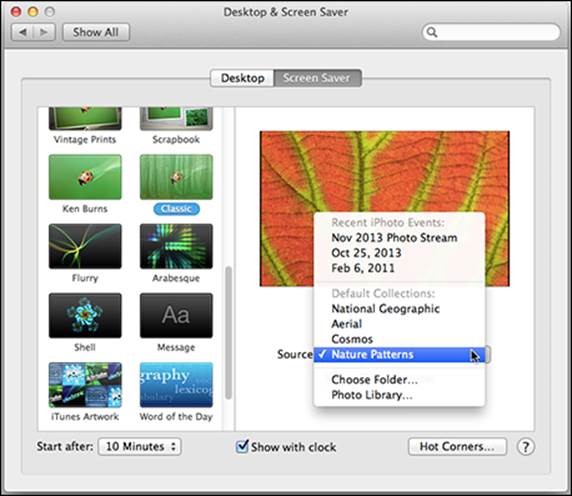The width and height of the screenshot is (572, 496).
Task: Open the Hot Corners settings
Action: point(457,446)
